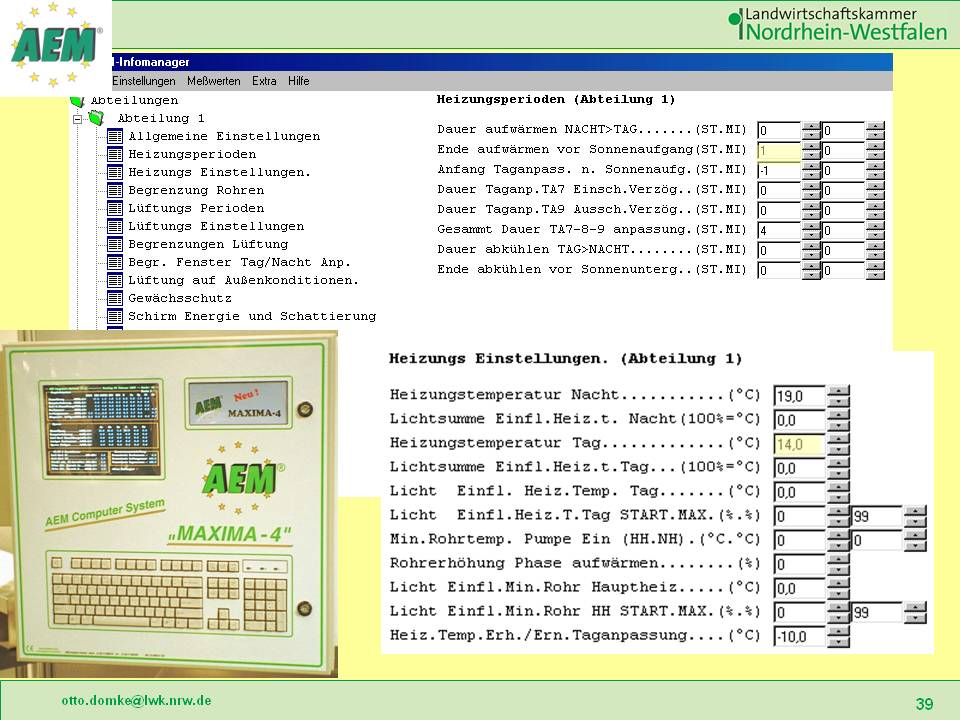Select the Gewächsschutz tree icon
This screenshot has width=960, height=720.
click(115, 298)
